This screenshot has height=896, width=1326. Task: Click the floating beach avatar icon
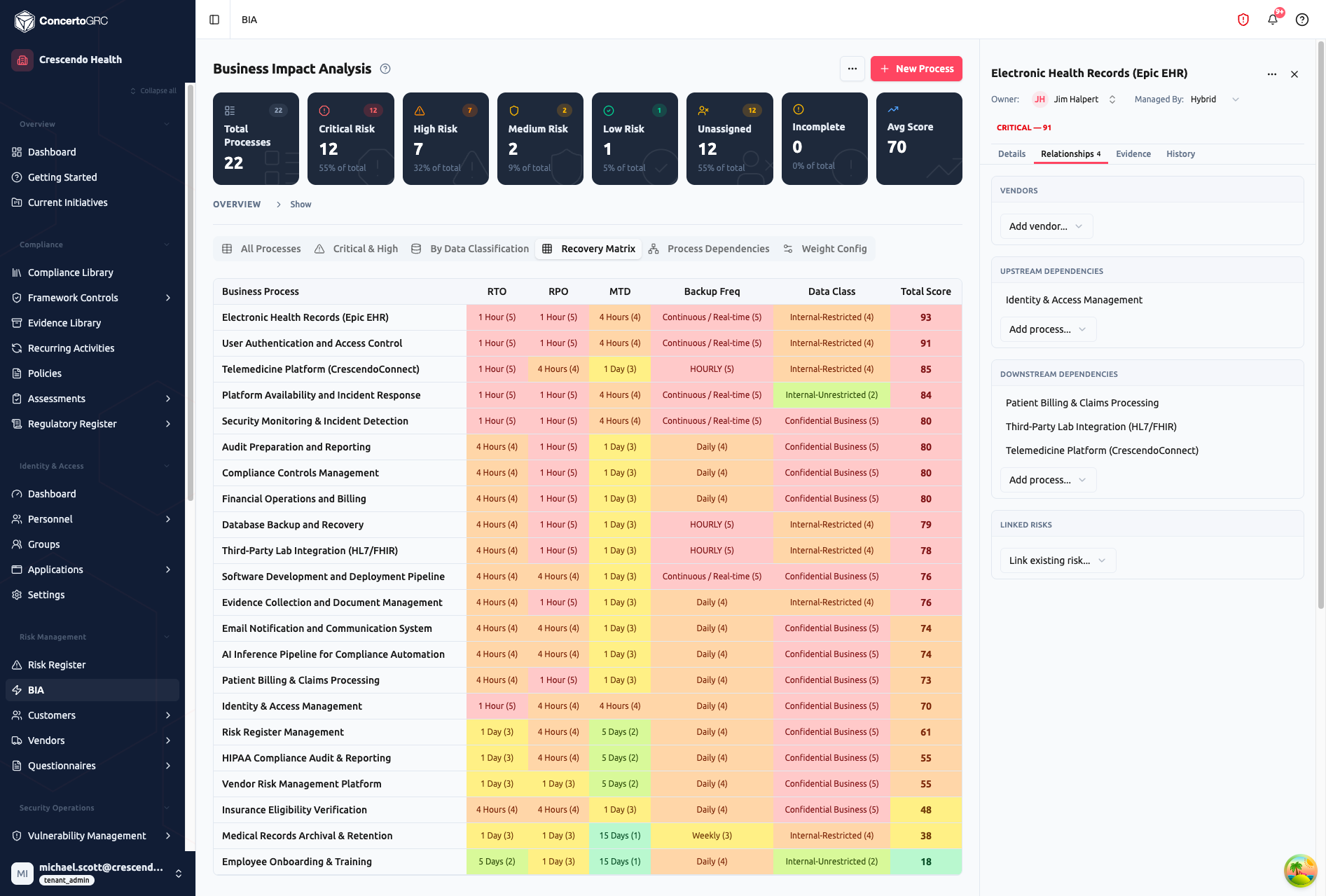(1300, 871)
